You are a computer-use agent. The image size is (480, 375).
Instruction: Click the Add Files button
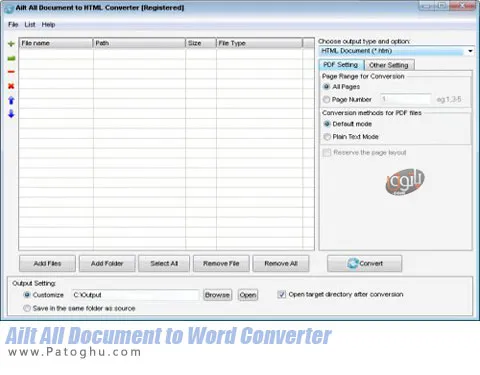47,264
